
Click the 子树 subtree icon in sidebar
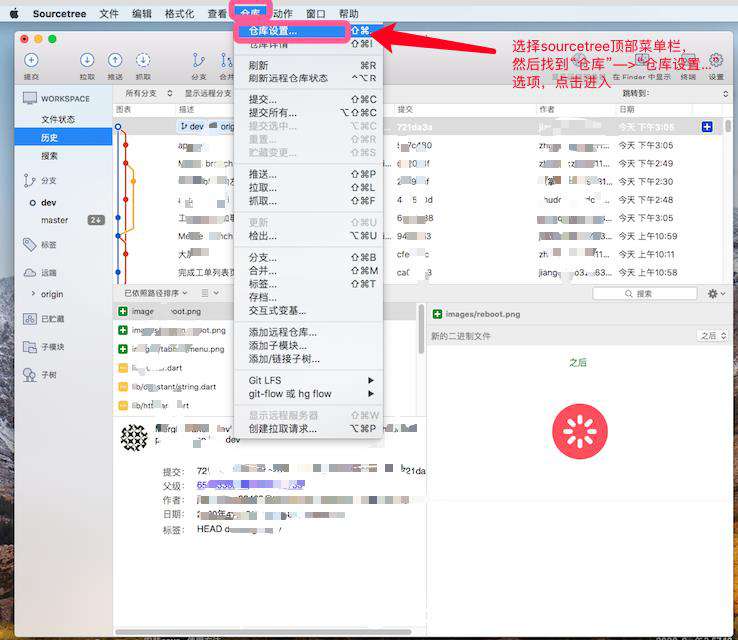[30, 375]
